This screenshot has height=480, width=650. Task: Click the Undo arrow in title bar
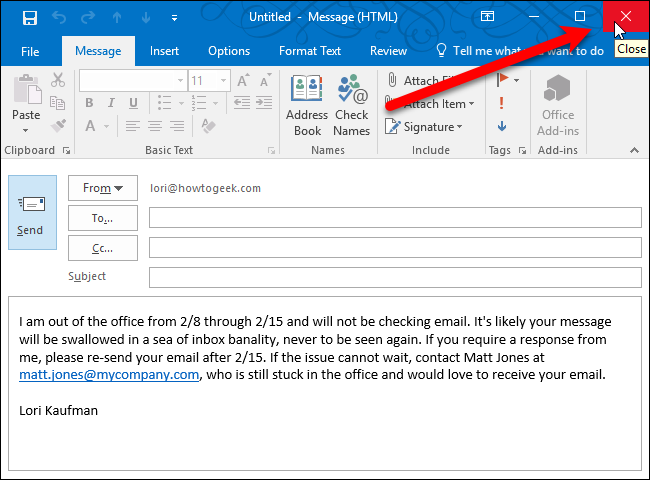(x=59, y=18)
